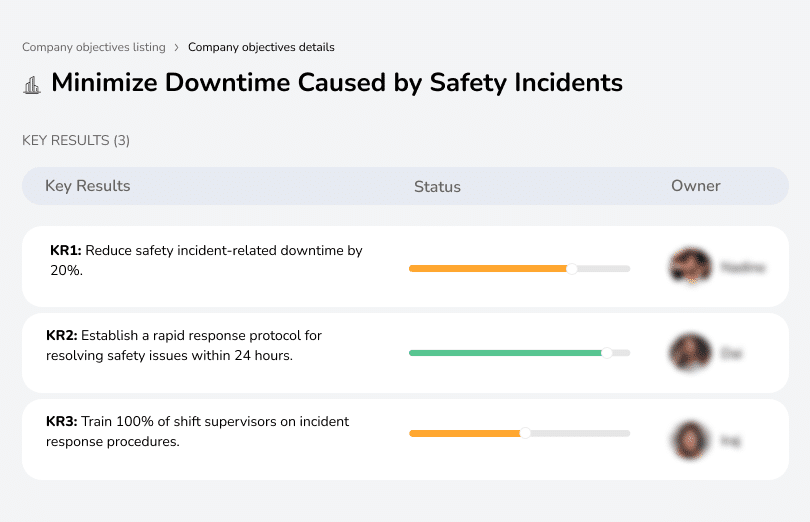Click the KR2 owner avatar
The height and width of the screenshot is (522, 810).
(690, 352)
